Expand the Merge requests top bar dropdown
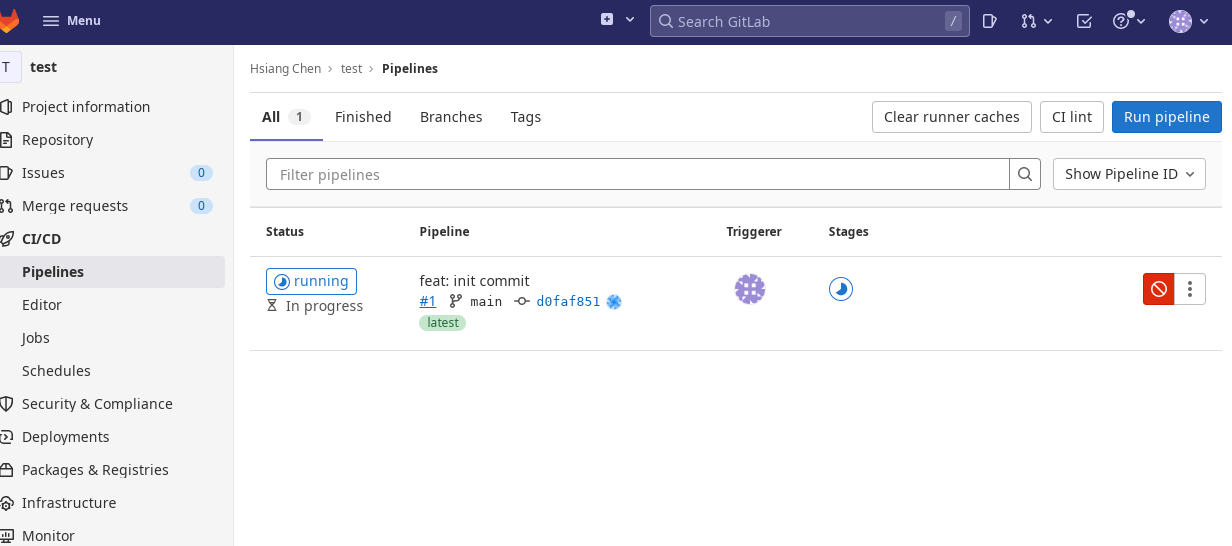 (1036, 21)
